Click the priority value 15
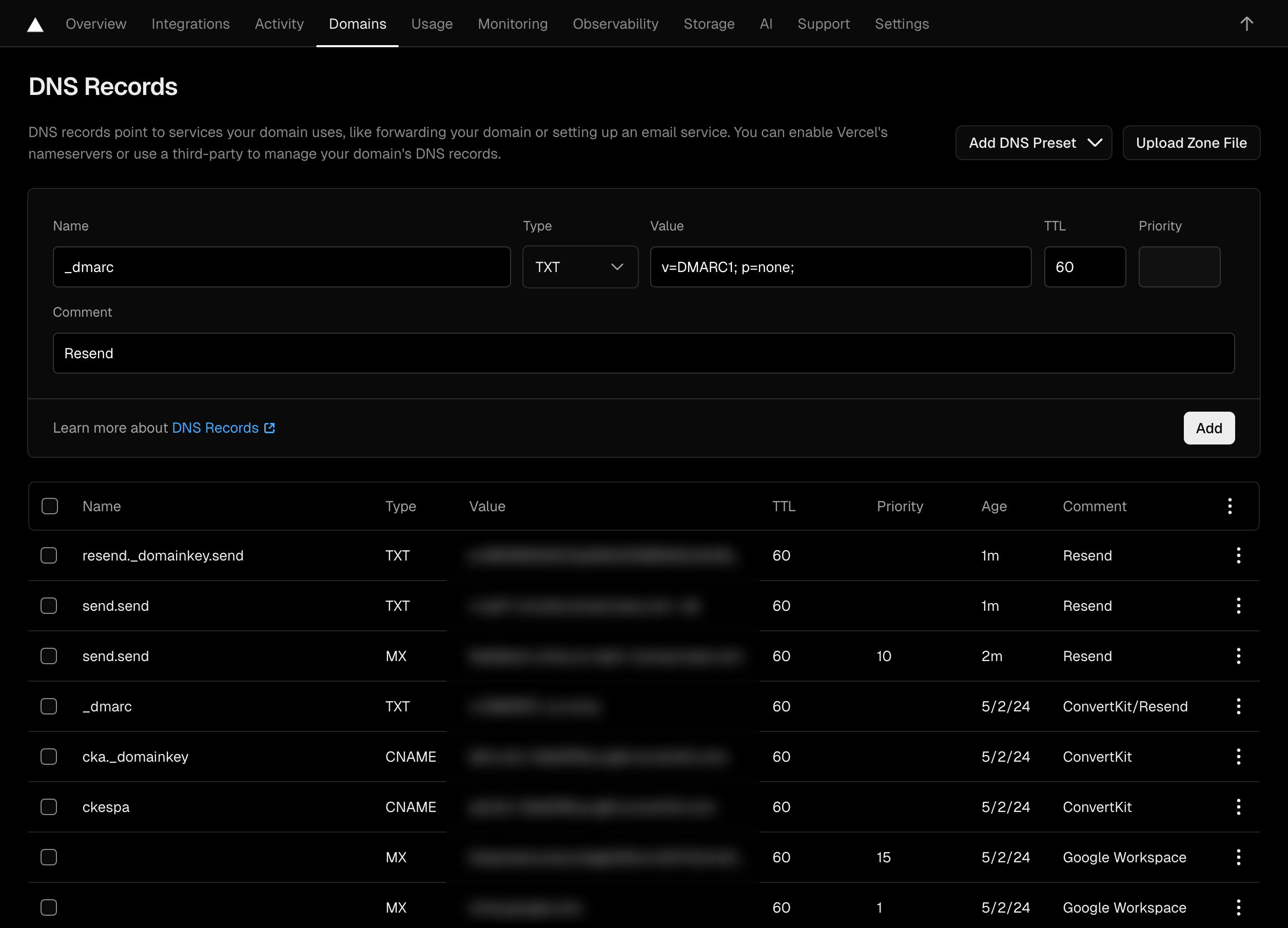 tap(884, 857)
